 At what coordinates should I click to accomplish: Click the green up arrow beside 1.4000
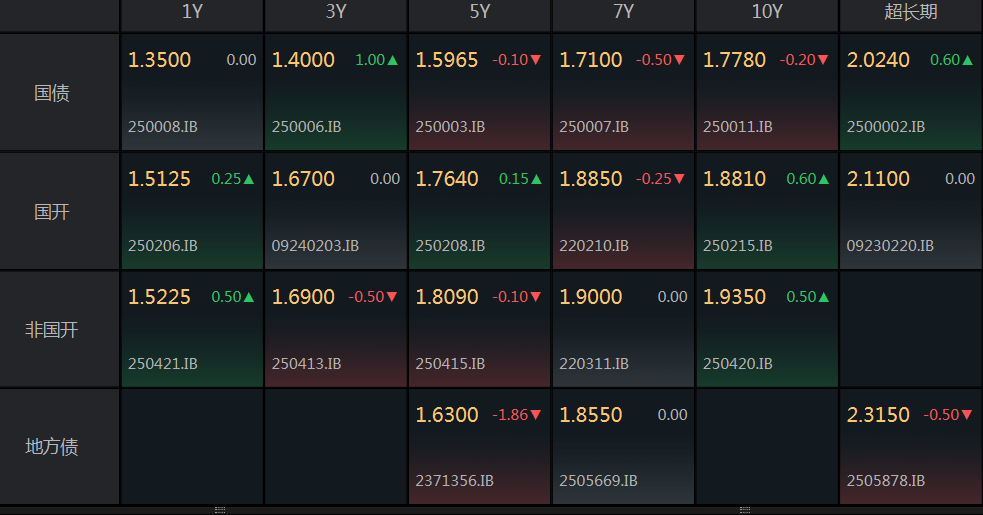click(392, 60)
